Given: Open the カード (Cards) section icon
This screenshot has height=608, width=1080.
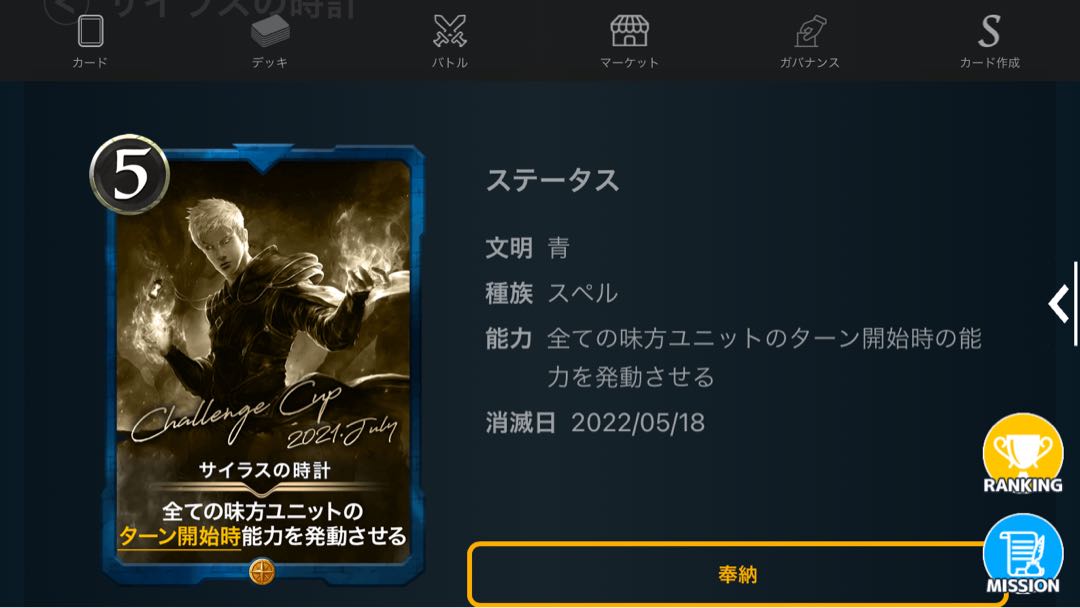Looking at the screenshot, I should click(x=90, y=31).
